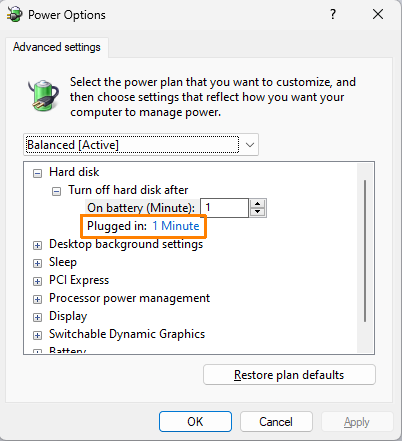Click the green battery plug icon
The height and width of the screenshot is (441, 402).
click(43, 95)
